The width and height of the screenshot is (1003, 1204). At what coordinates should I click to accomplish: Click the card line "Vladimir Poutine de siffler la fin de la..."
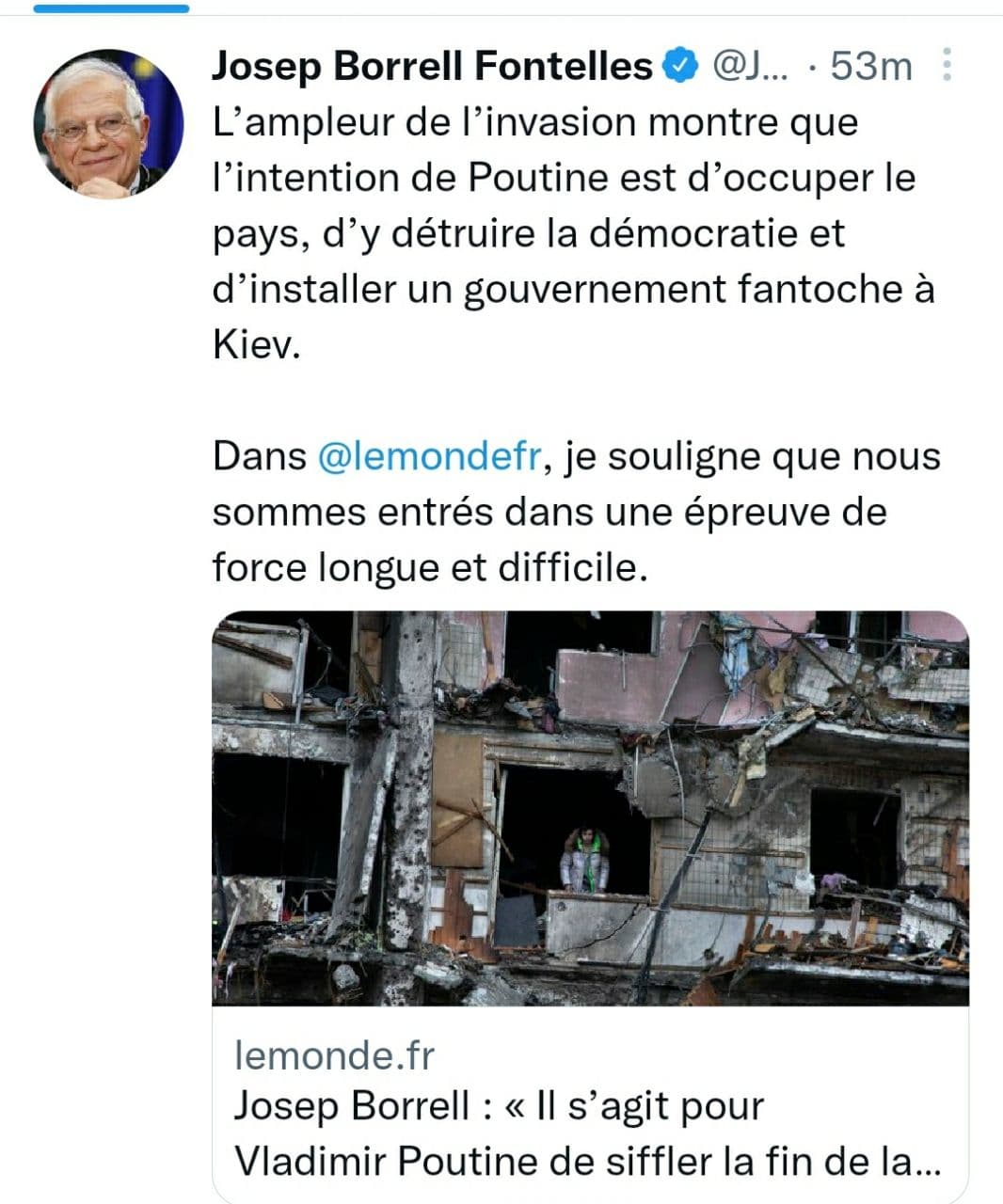coord(586,1162)
